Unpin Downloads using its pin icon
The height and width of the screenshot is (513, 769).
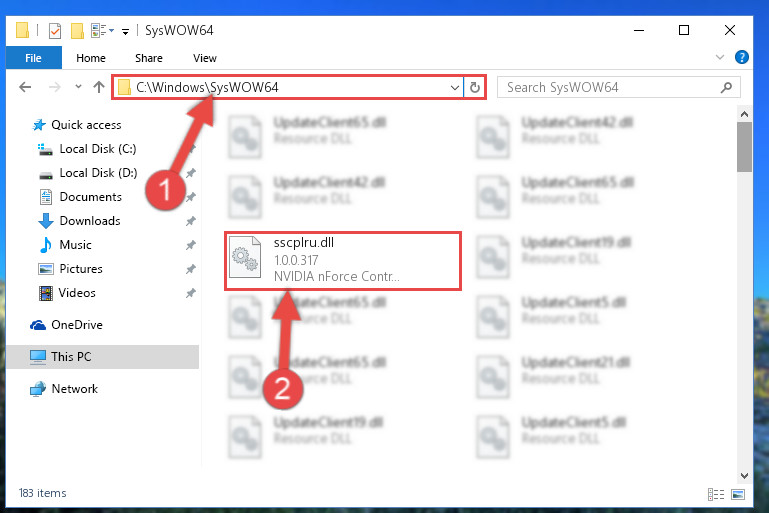coord(190,221)
